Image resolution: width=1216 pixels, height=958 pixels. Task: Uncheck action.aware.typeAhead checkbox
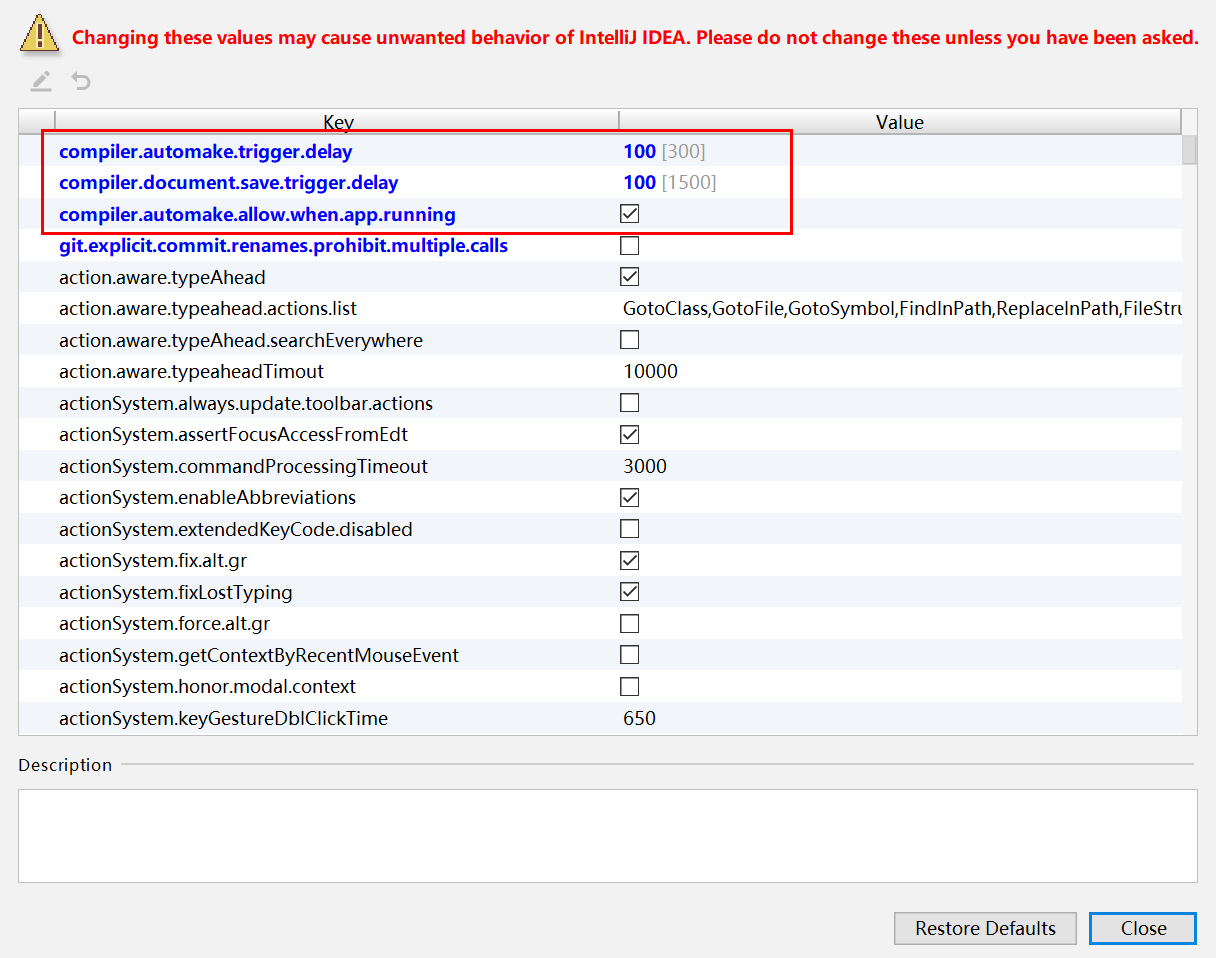click(x=629, y=277)
